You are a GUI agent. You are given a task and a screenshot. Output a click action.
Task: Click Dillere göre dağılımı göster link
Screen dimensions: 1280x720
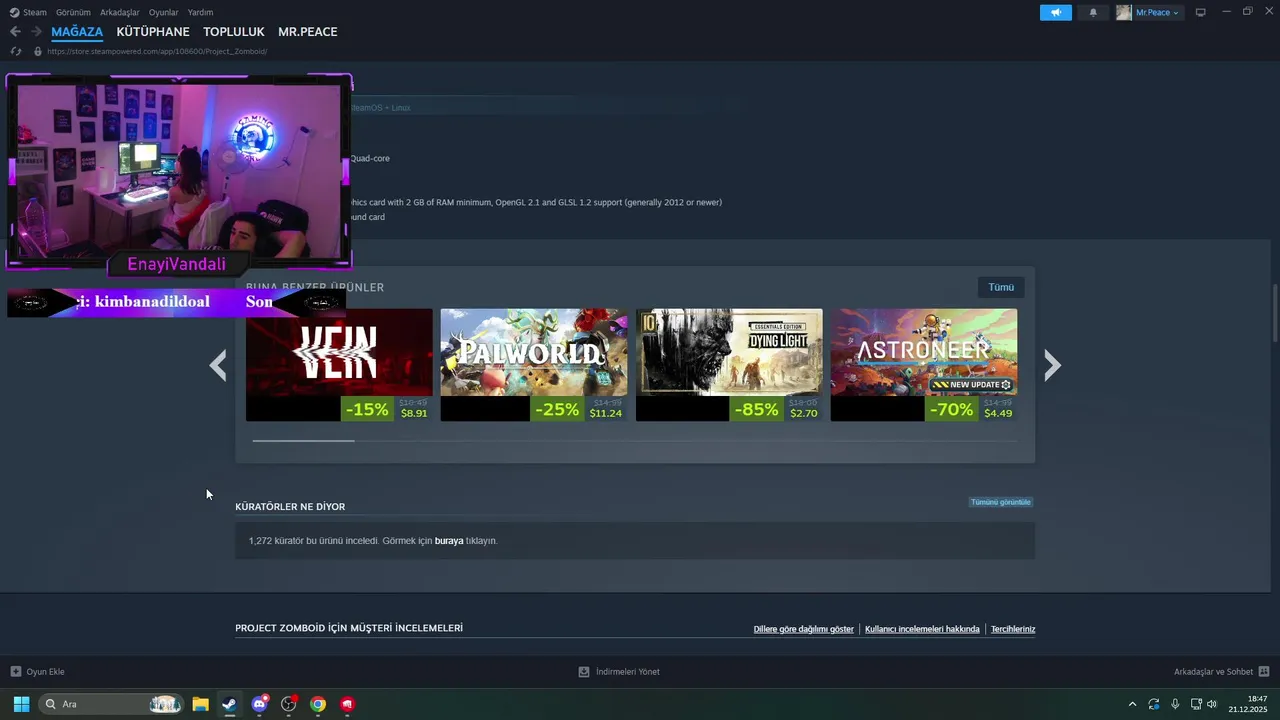[803, 629]
